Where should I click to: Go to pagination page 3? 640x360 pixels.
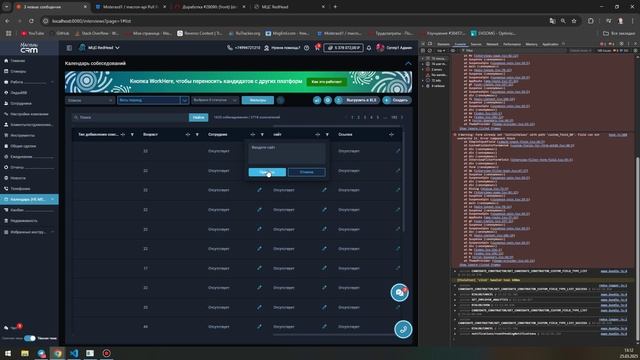[365, 118]
